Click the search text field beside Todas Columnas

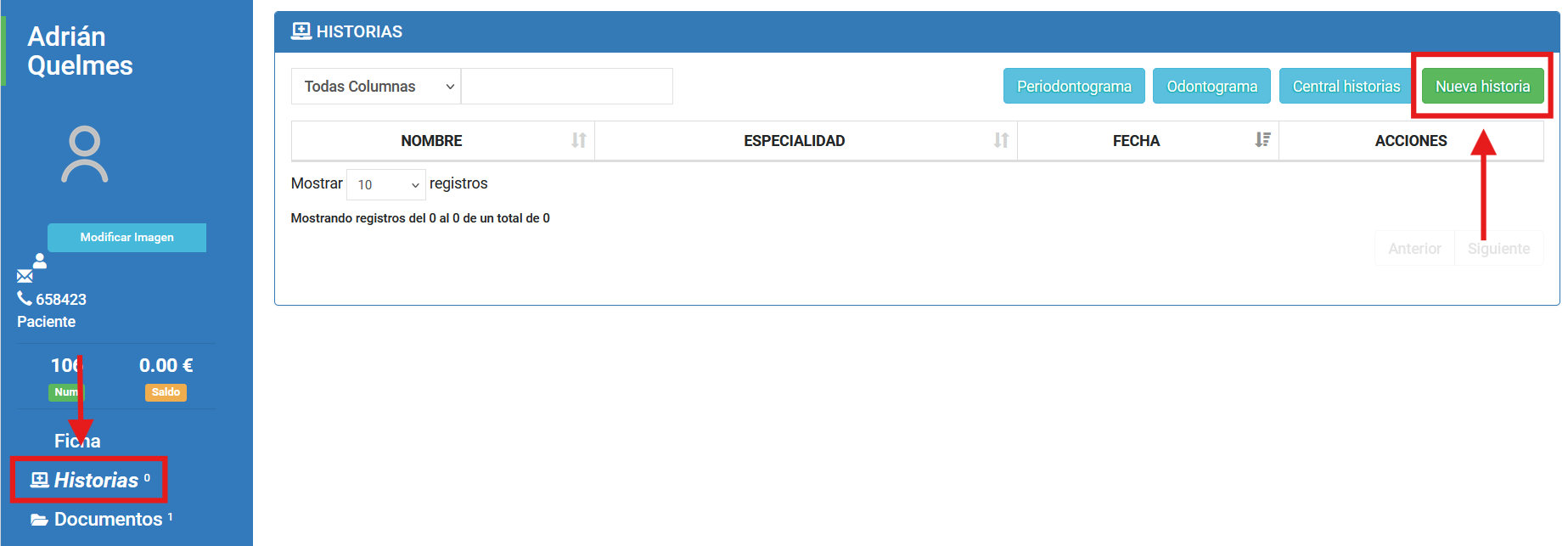coord(566,87)
